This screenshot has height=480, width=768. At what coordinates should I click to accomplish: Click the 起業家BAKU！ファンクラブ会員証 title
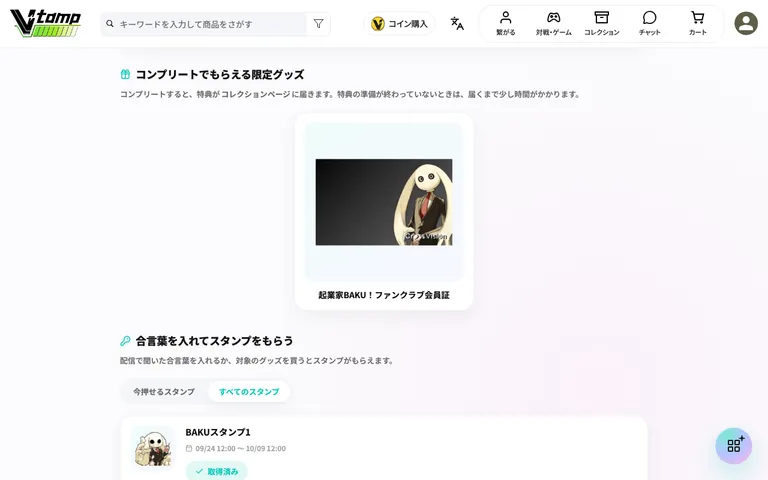tap(384, 295)
